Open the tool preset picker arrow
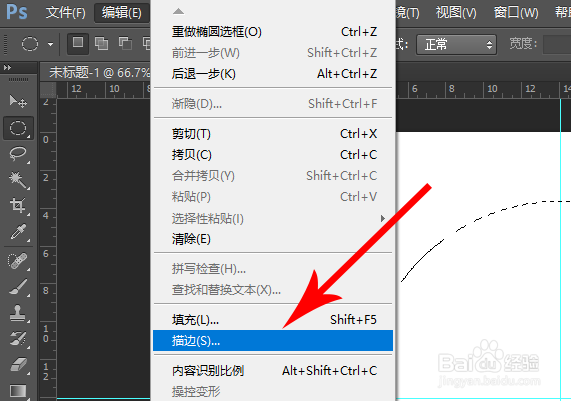571x401 pixels. (50, 44)
